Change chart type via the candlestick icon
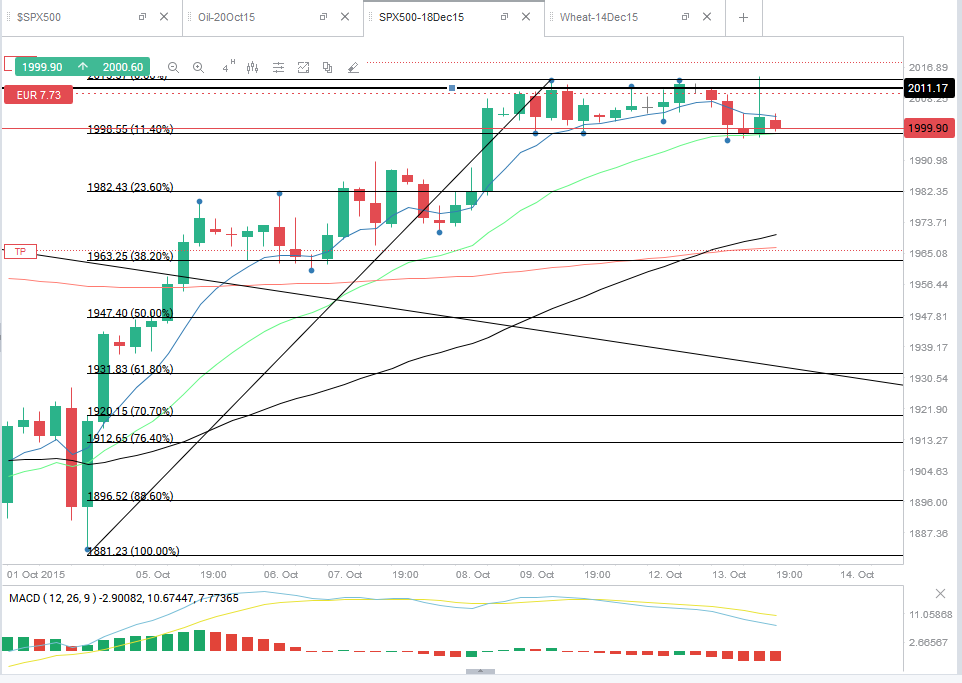This screenshot has height=683, width=962. click(x=253, y=68)
